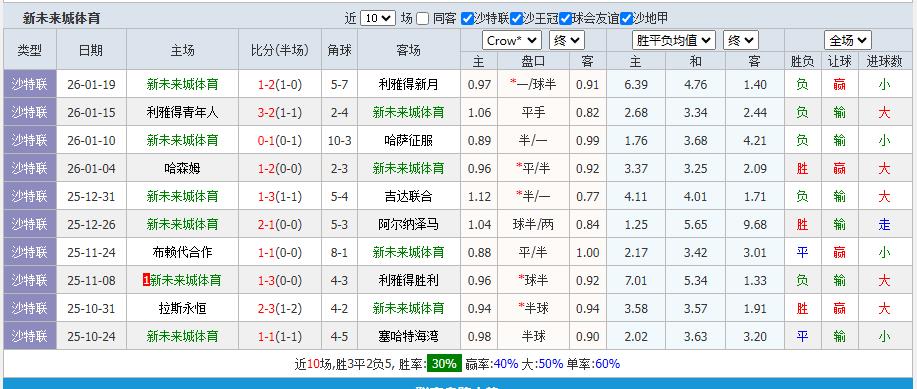This screenshot has width=917, height=389.
Task: Click handicap *一/球半 in the 利雅得新月 row
Action: coord(533,84)
